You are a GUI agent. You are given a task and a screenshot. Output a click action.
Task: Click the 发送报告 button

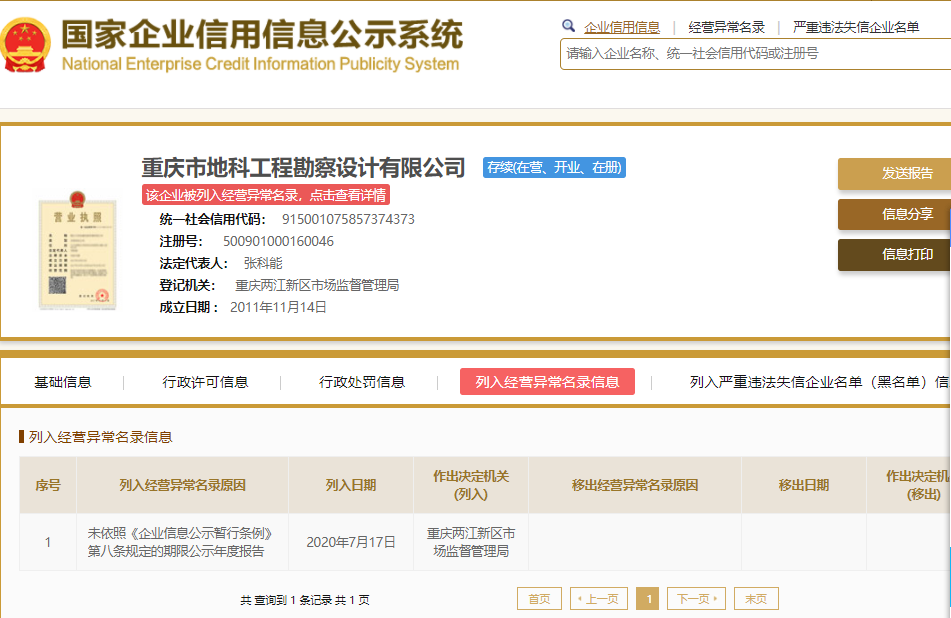click(x=895, y=173)
